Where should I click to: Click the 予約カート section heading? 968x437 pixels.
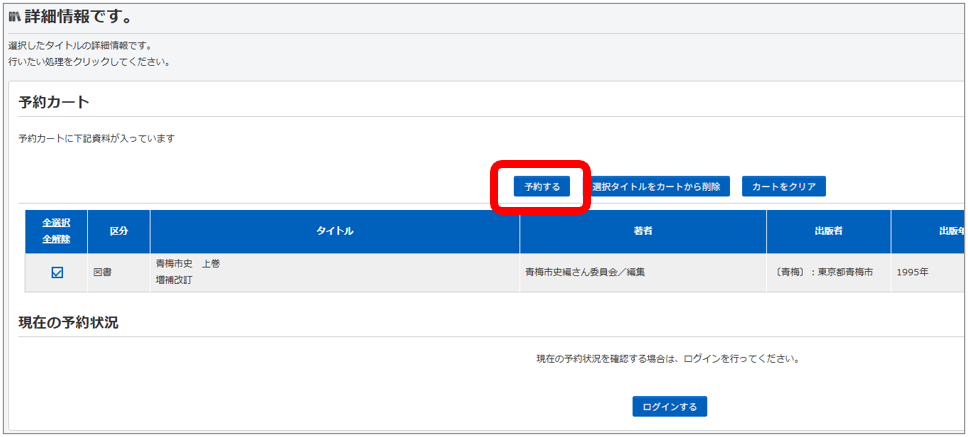(x=54, y=102)
